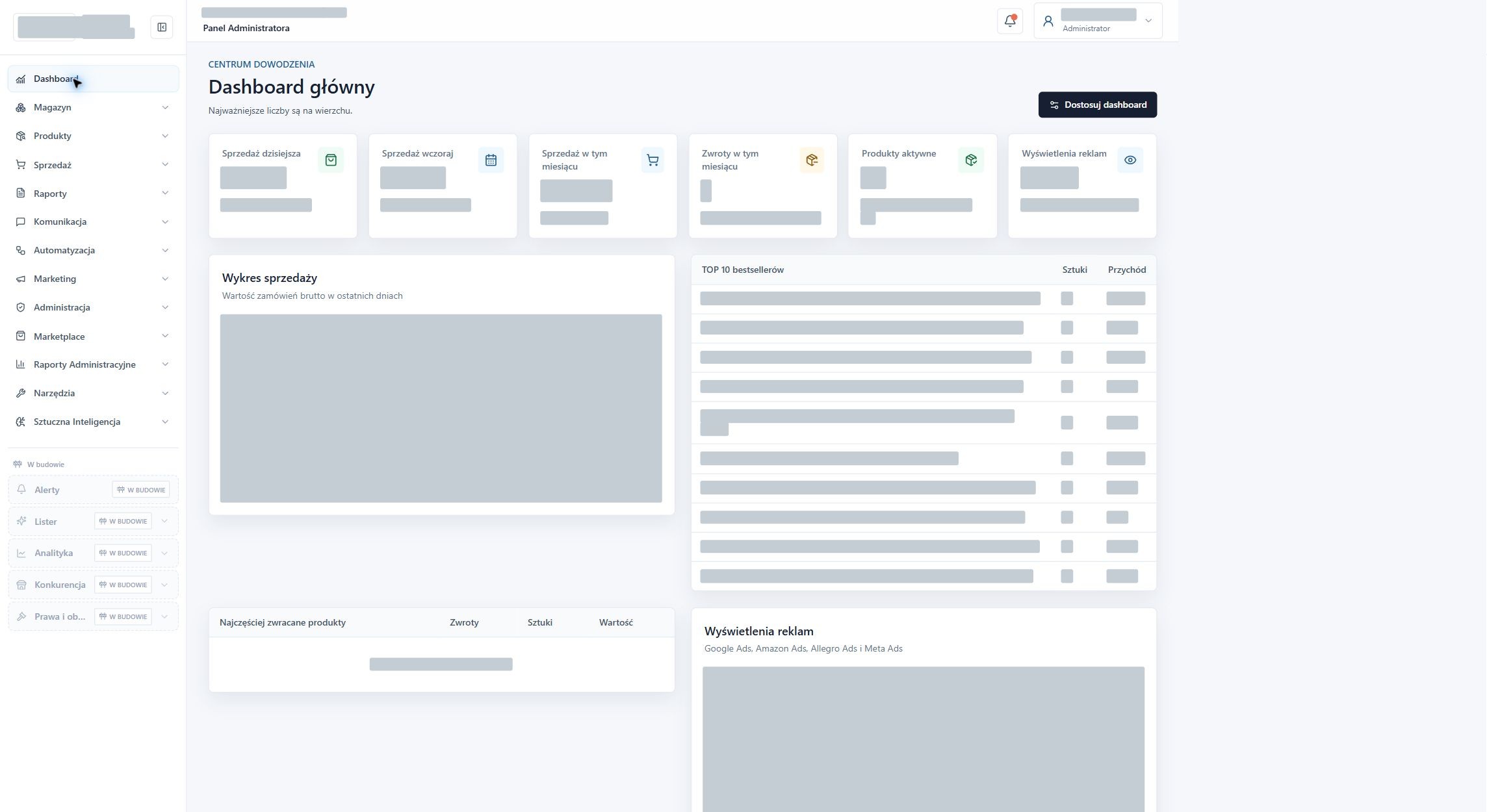Click the shopping cart icon in monthly sales card
The height and width of the screenshot is (812, 1487).
pos(653,160)
